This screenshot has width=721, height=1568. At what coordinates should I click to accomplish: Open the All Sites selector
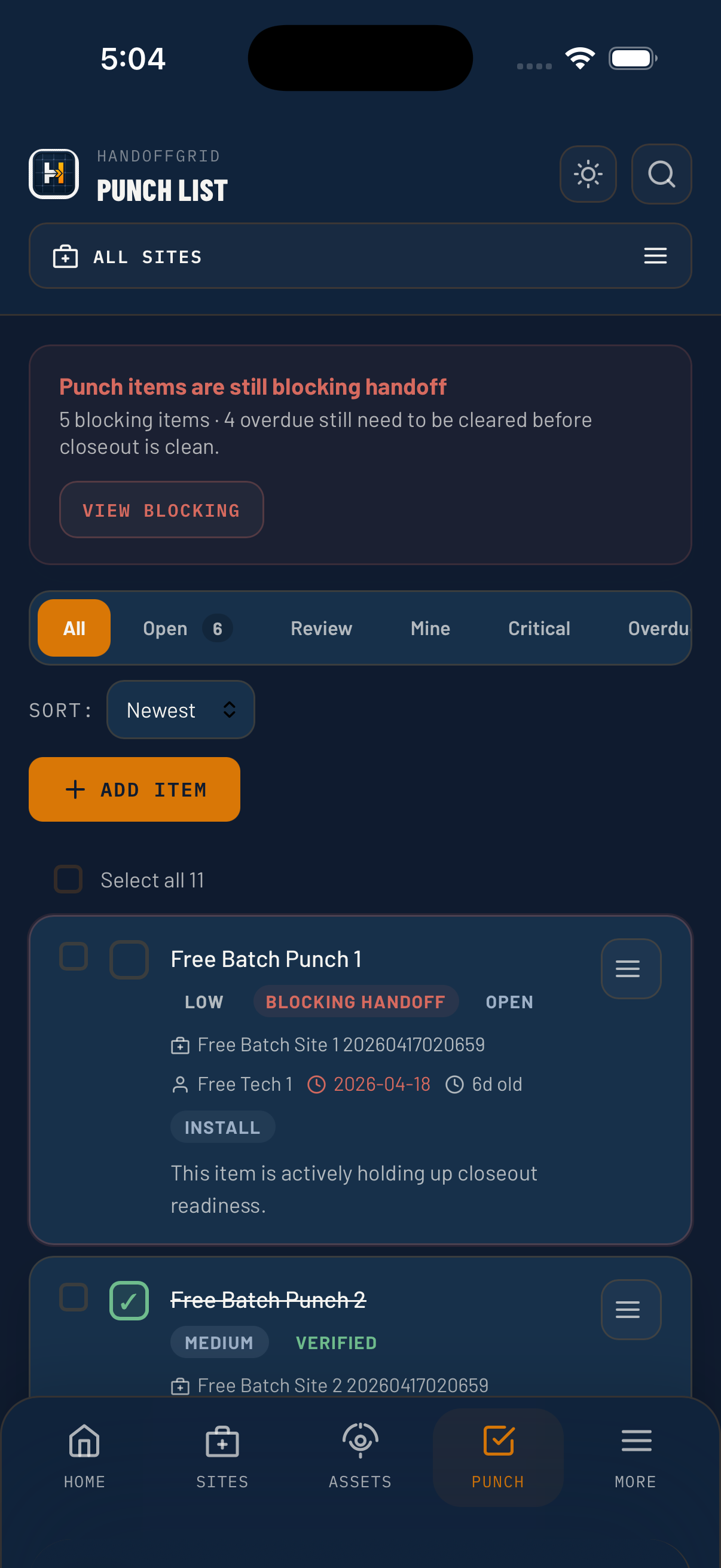pyautogui.click(x=360, y=256)
